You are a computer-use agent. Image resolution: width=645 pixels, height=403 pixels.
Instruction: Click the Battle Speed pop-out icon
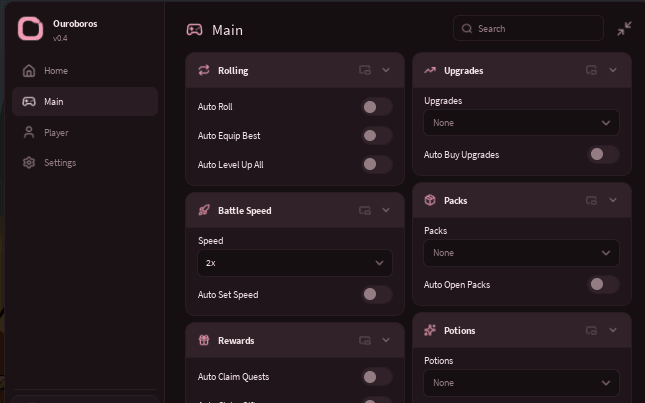(365, 211)
